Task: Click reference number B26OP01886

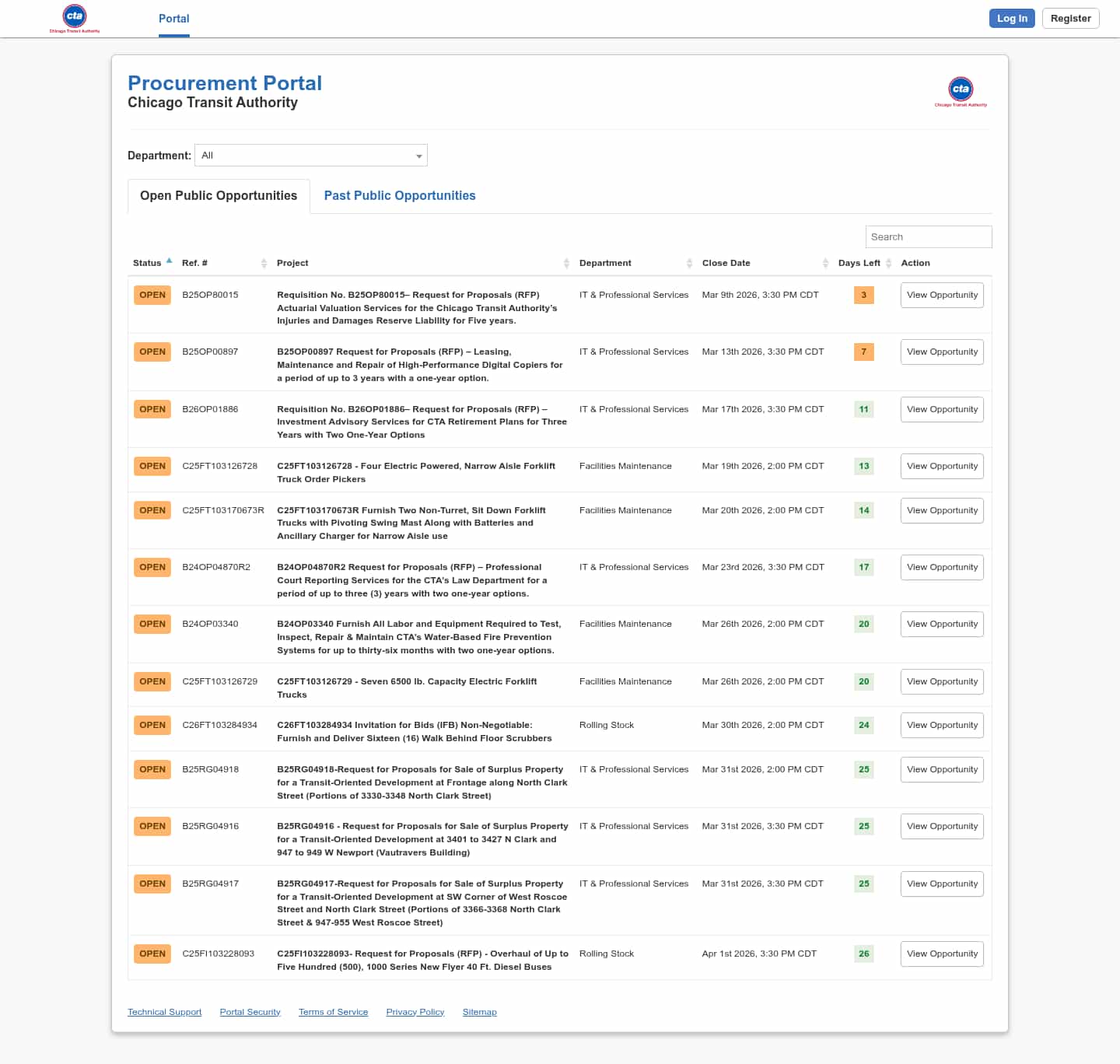Action: tap(210, 409)
